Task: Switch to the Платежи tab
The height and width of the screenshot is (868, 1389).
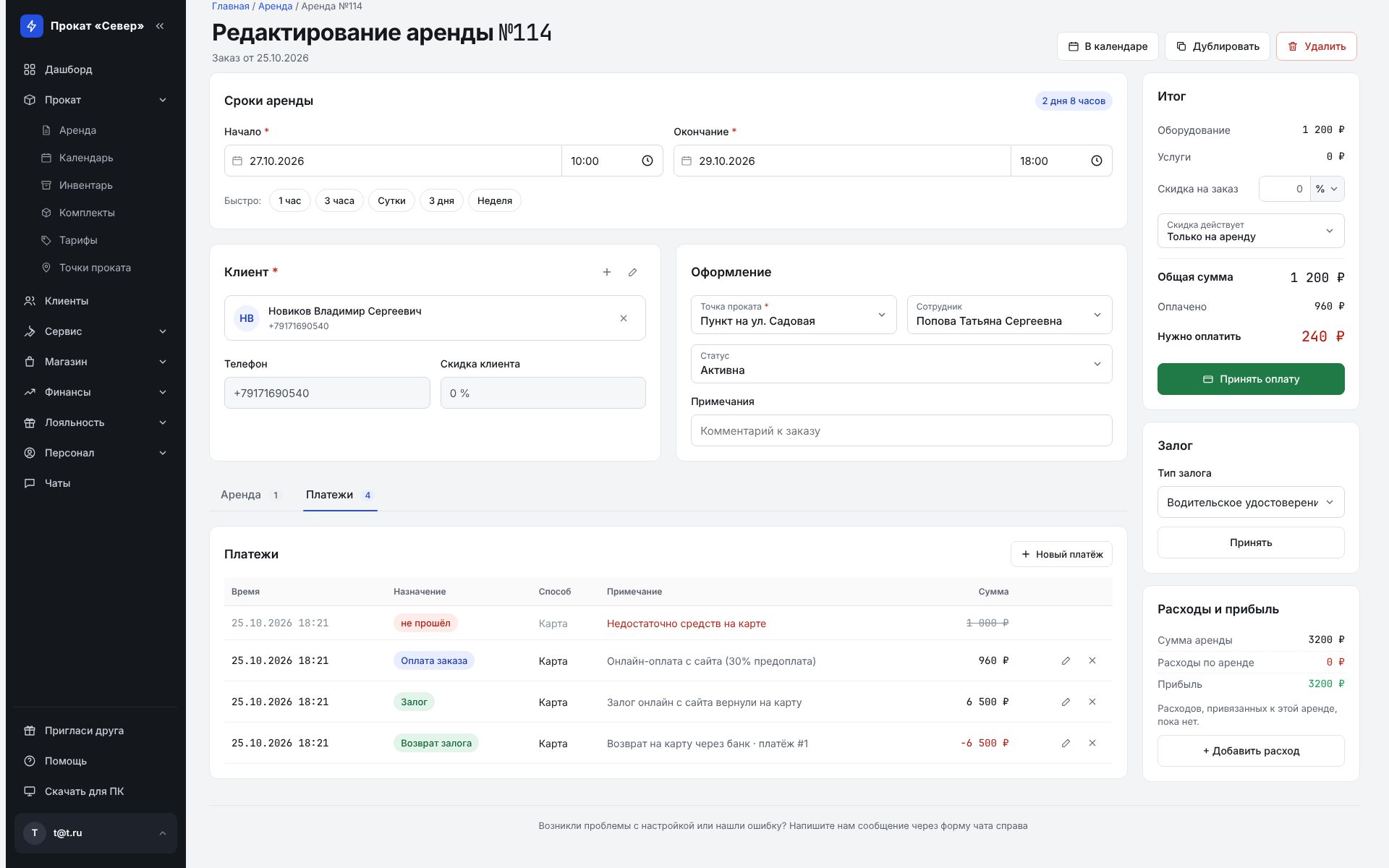Action: 340,495
